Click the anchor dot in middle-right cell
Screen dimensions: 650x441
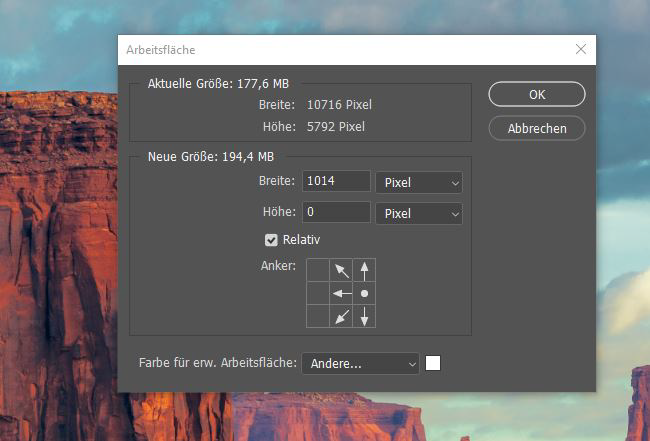tap(365, 293)
